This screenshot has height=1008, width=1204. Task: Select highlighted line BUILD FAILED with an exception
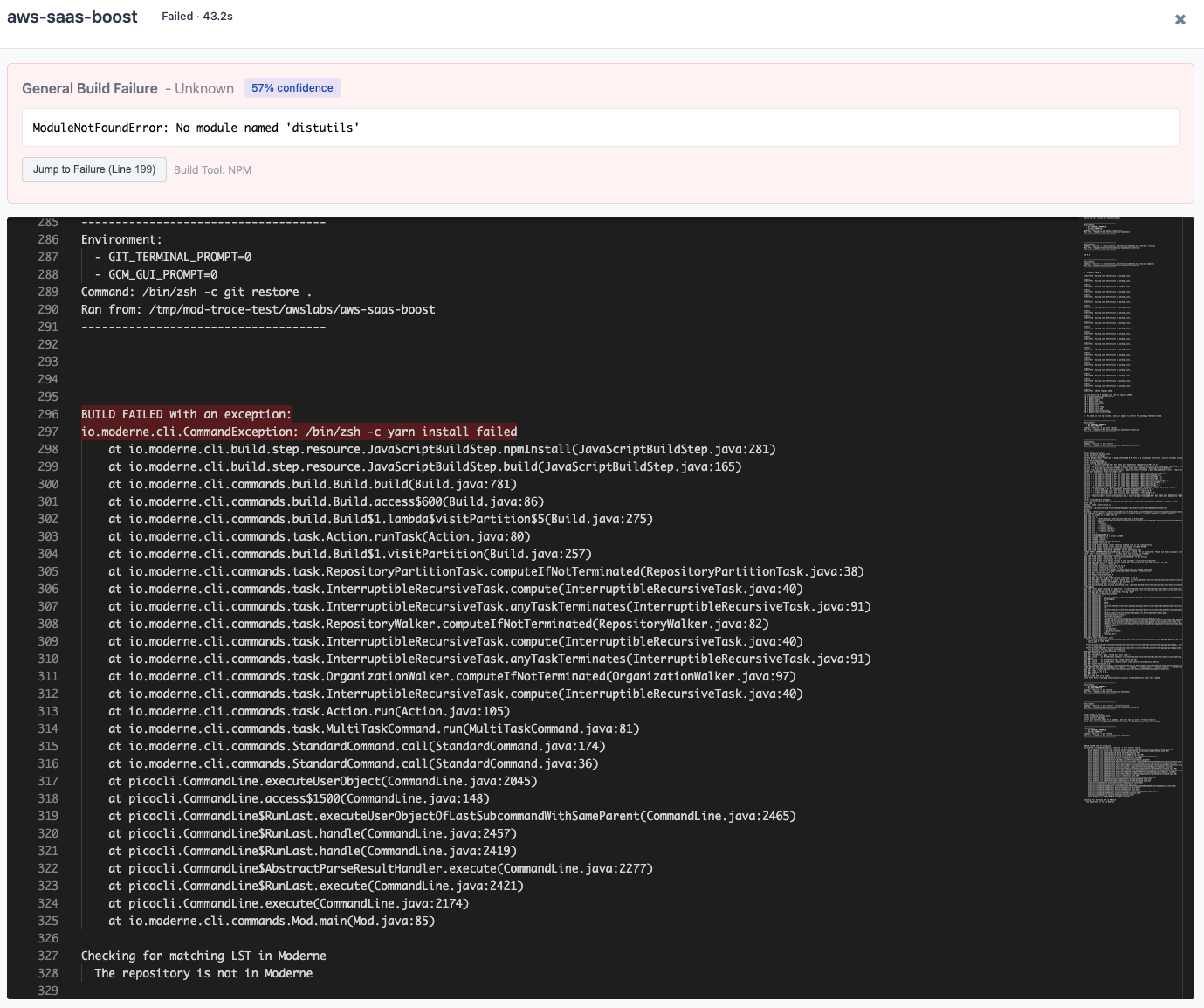tap(187, 414)
